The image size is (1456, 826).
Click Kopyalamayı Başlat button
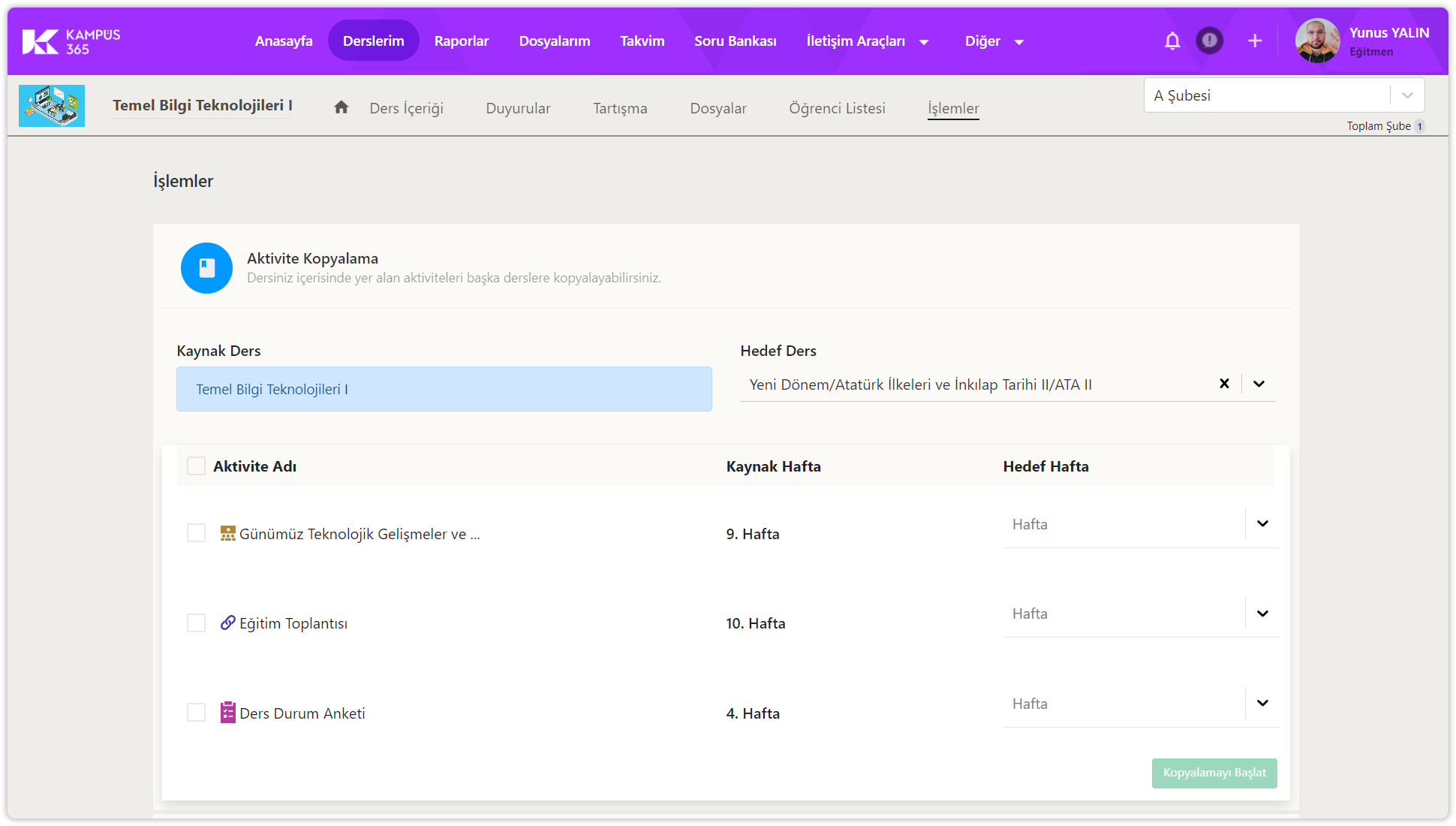(1214, 773)
